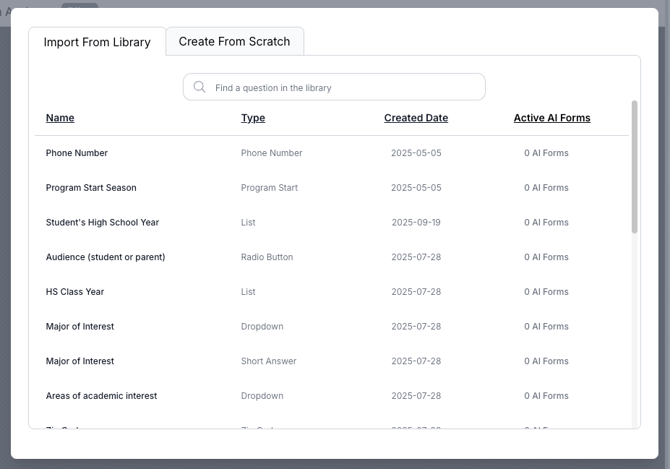Pick Audience (student or parent) question
The width and height of the screenshot is (670, 469).
point(105,257)
